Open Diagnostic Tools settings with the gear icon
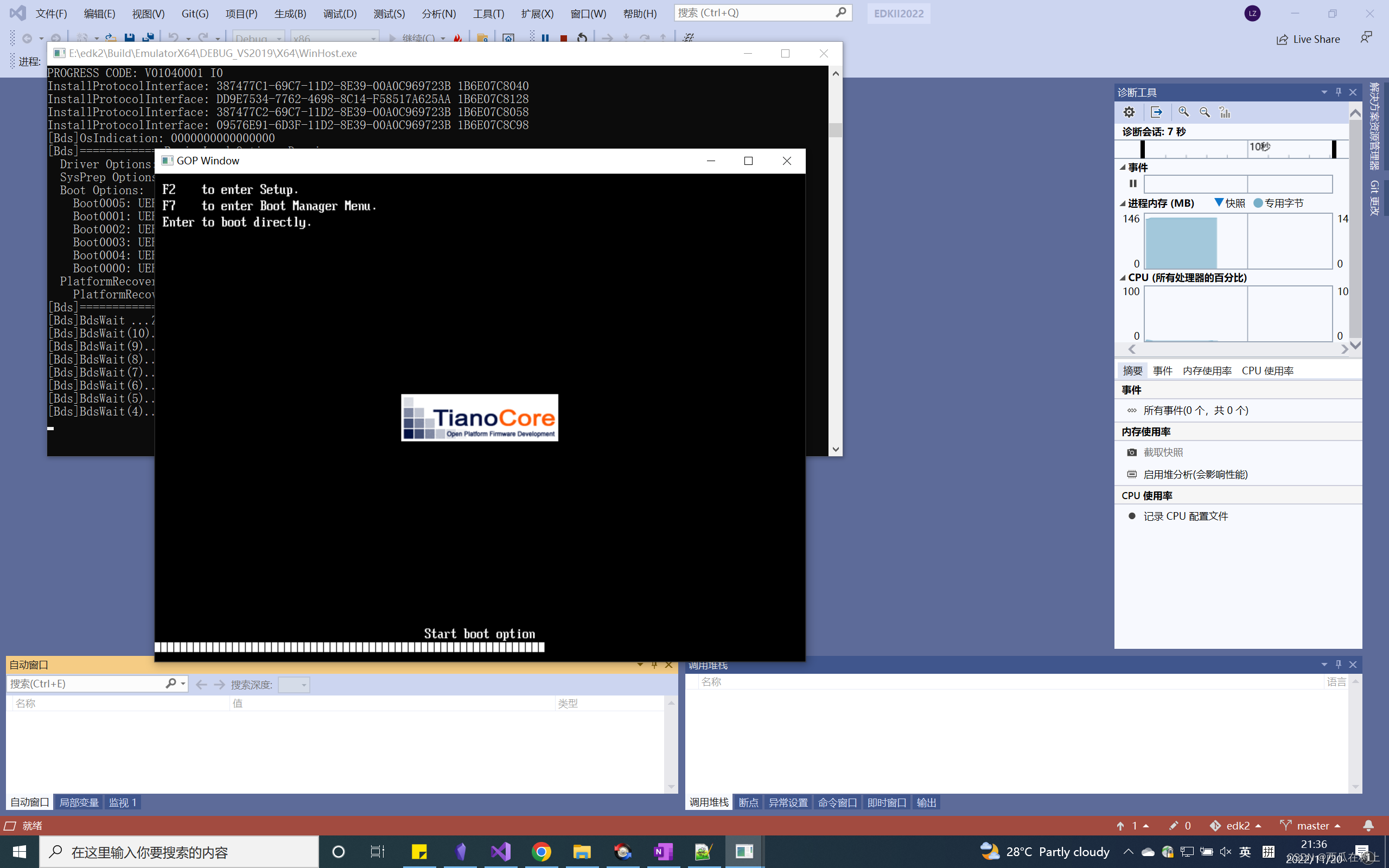The height and width of the screenshot is (868, 1389). [1129, 112]
